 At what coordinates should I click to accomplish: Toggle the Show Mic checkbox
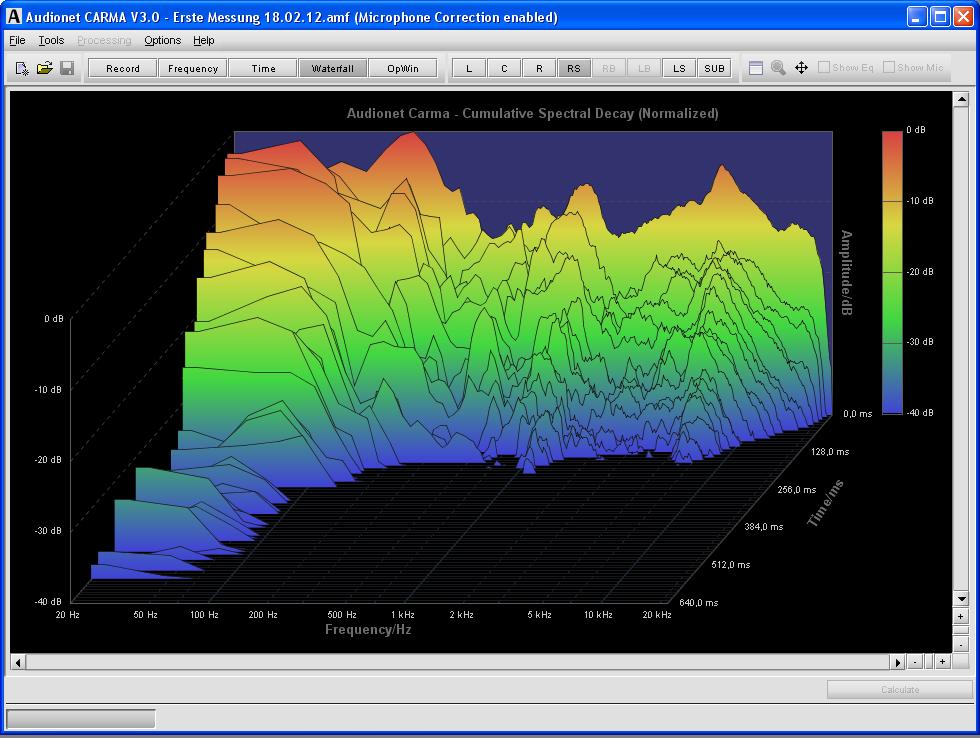tap(889, 67)
